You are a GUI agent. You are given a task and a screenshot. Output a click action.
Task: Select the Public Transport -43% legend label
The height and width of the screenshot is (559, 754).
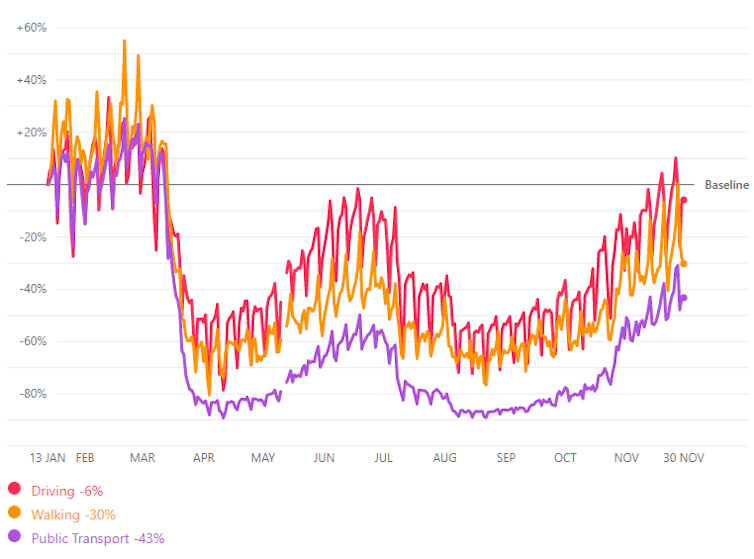98,538
